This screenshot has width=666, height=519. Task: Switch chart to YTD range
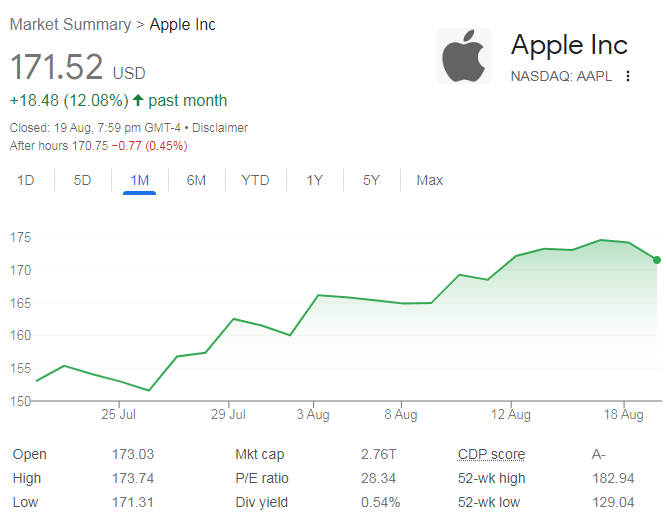[255, 180]
